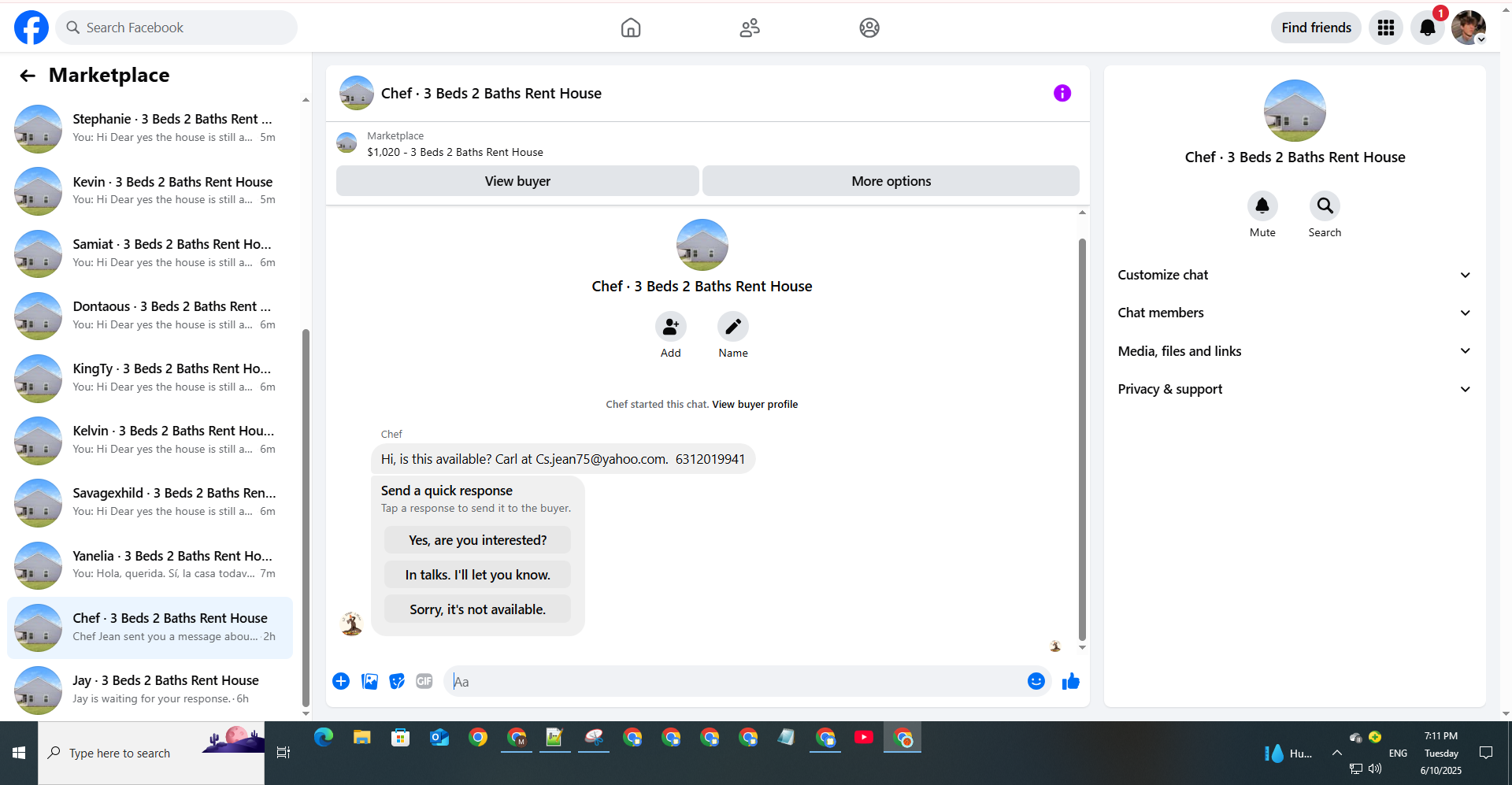Click the Aa message input field

[736, 681]
